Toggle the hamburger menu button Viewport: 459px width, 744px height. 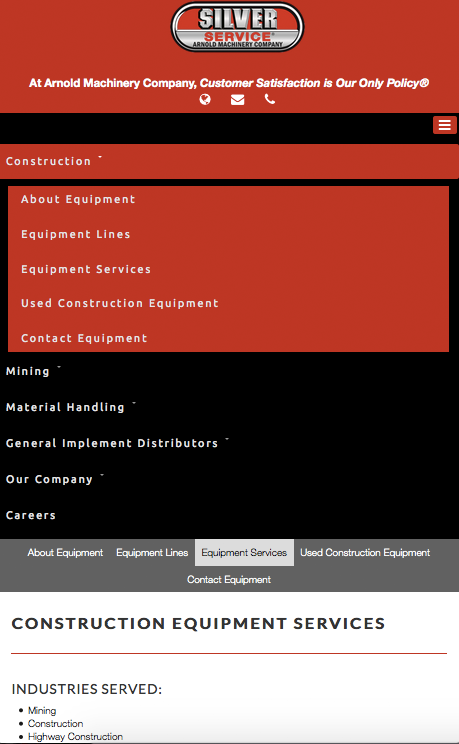tap(444, 125)
